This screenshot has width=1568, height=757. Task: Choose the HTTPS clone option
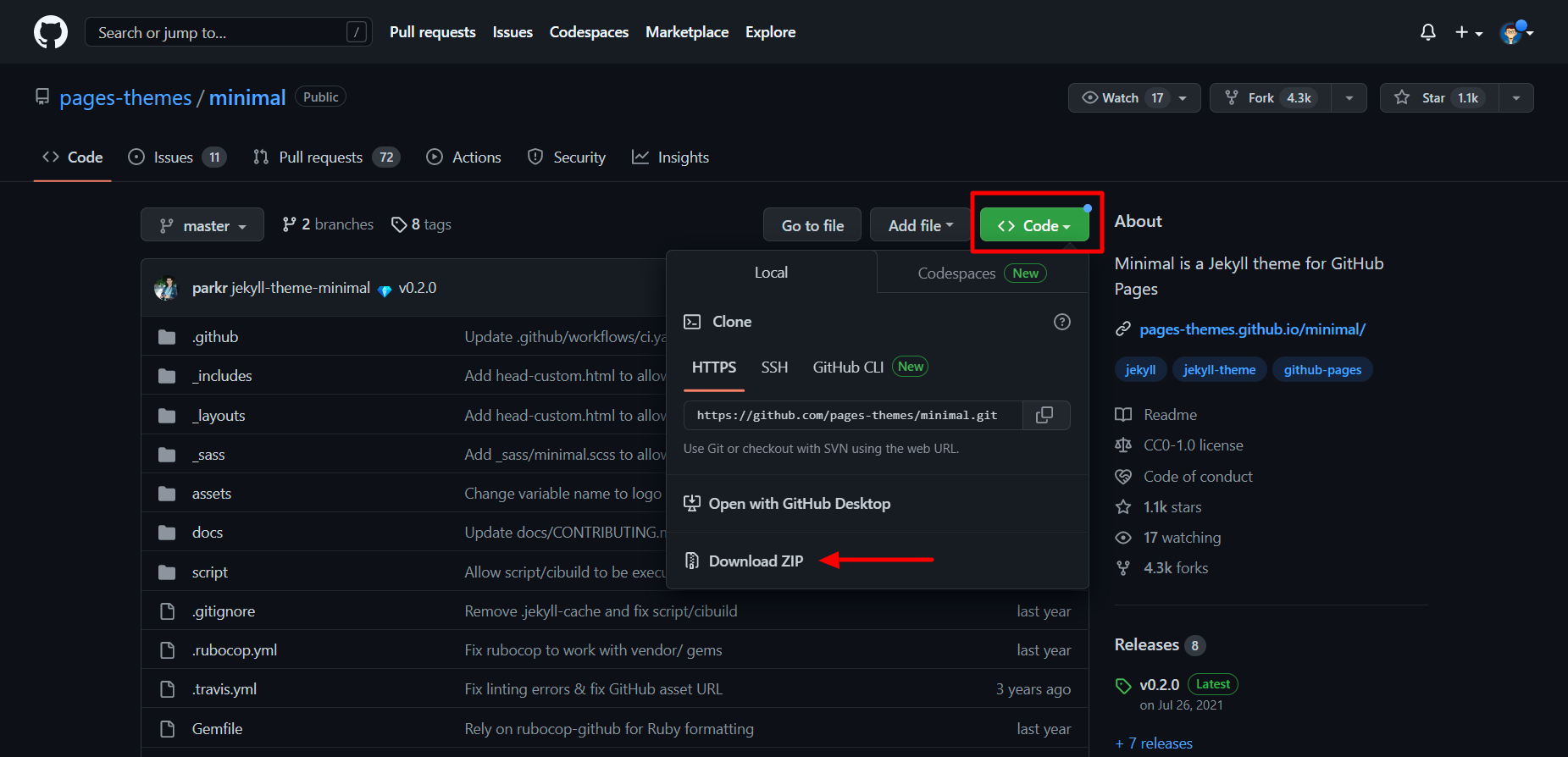[714, 367]
